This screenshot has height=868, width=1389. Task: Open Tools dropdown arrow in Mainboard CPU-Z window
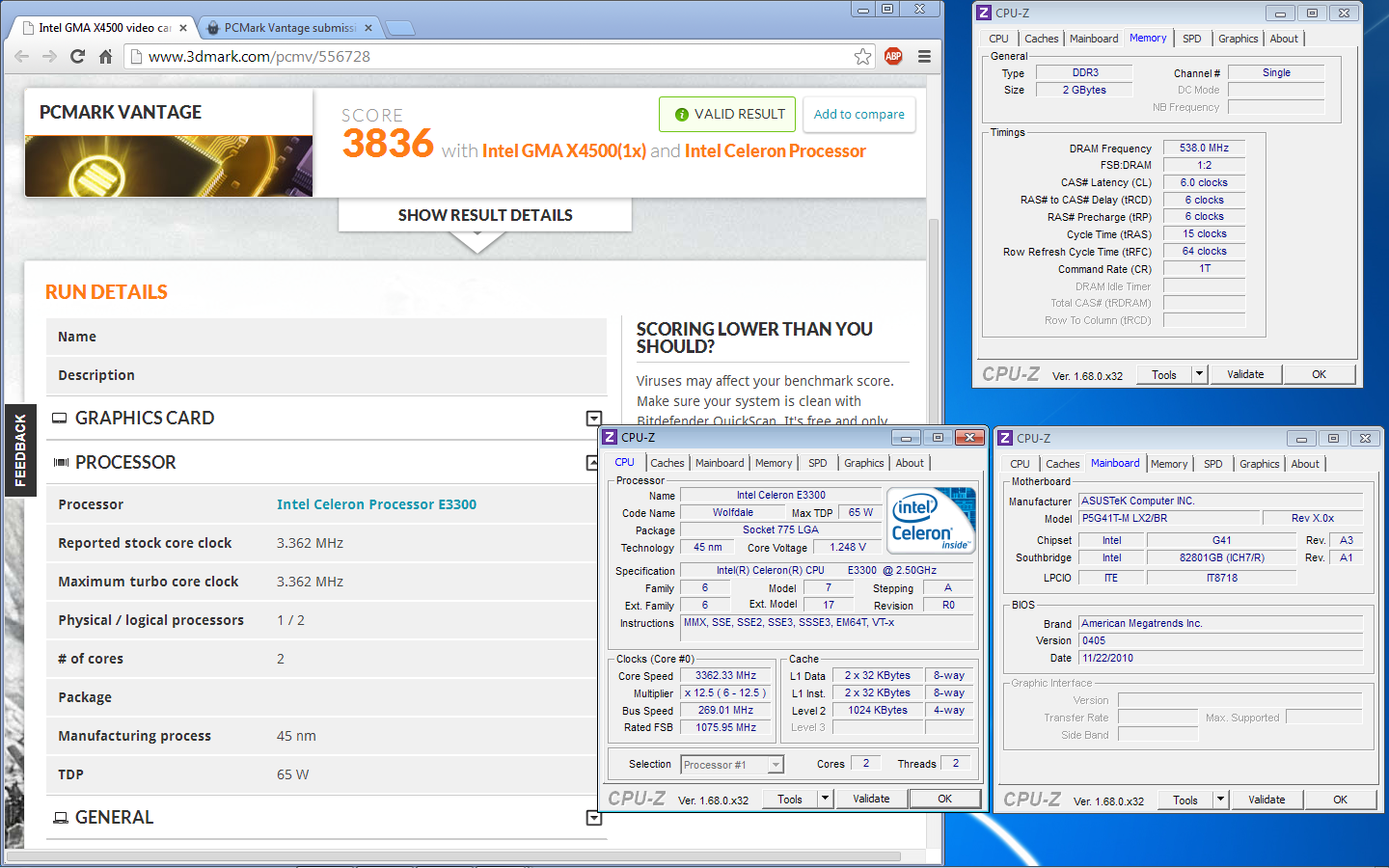point(1221,800)
